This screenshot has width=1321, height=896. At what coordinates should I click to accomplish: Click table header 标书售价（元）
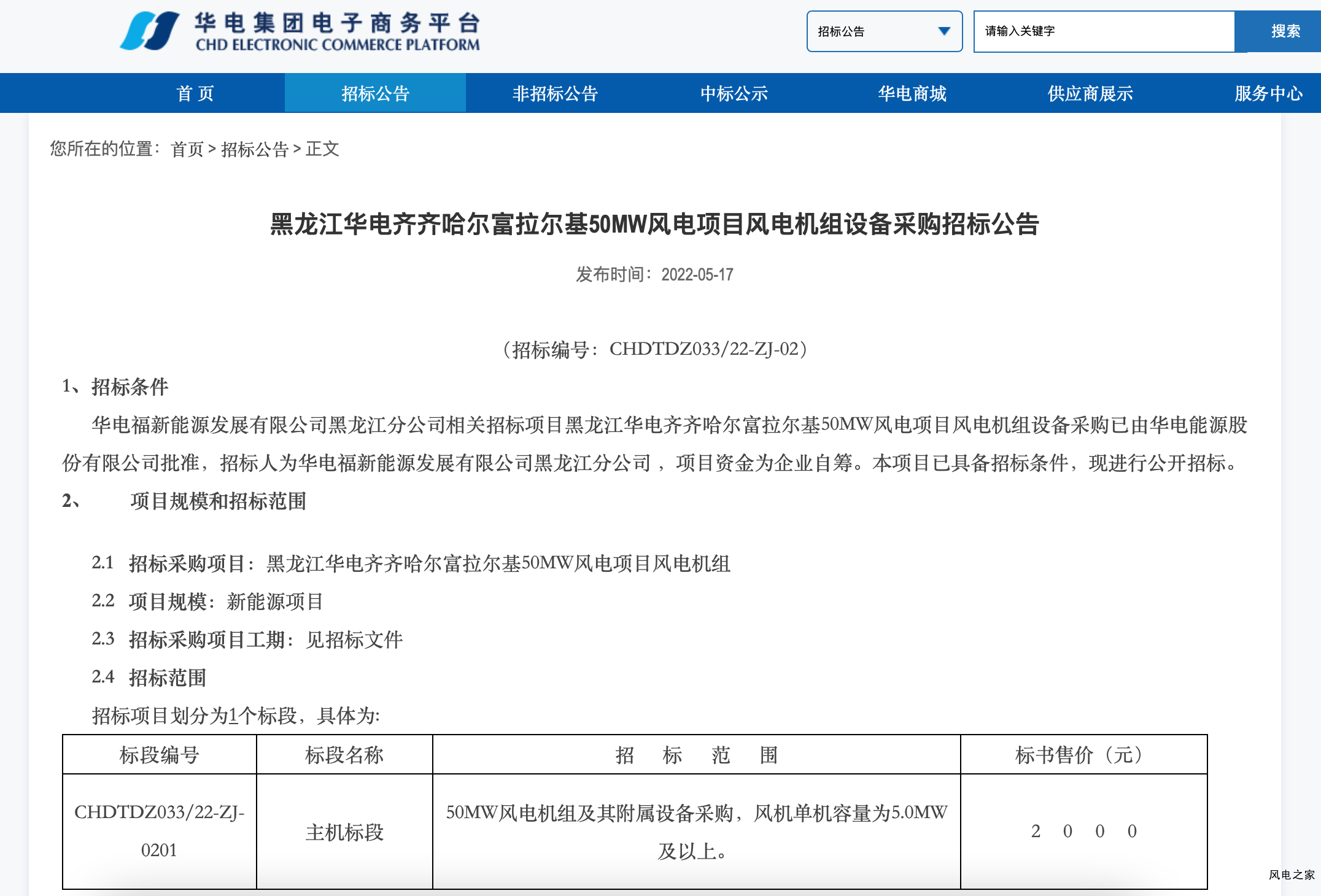1084,755
